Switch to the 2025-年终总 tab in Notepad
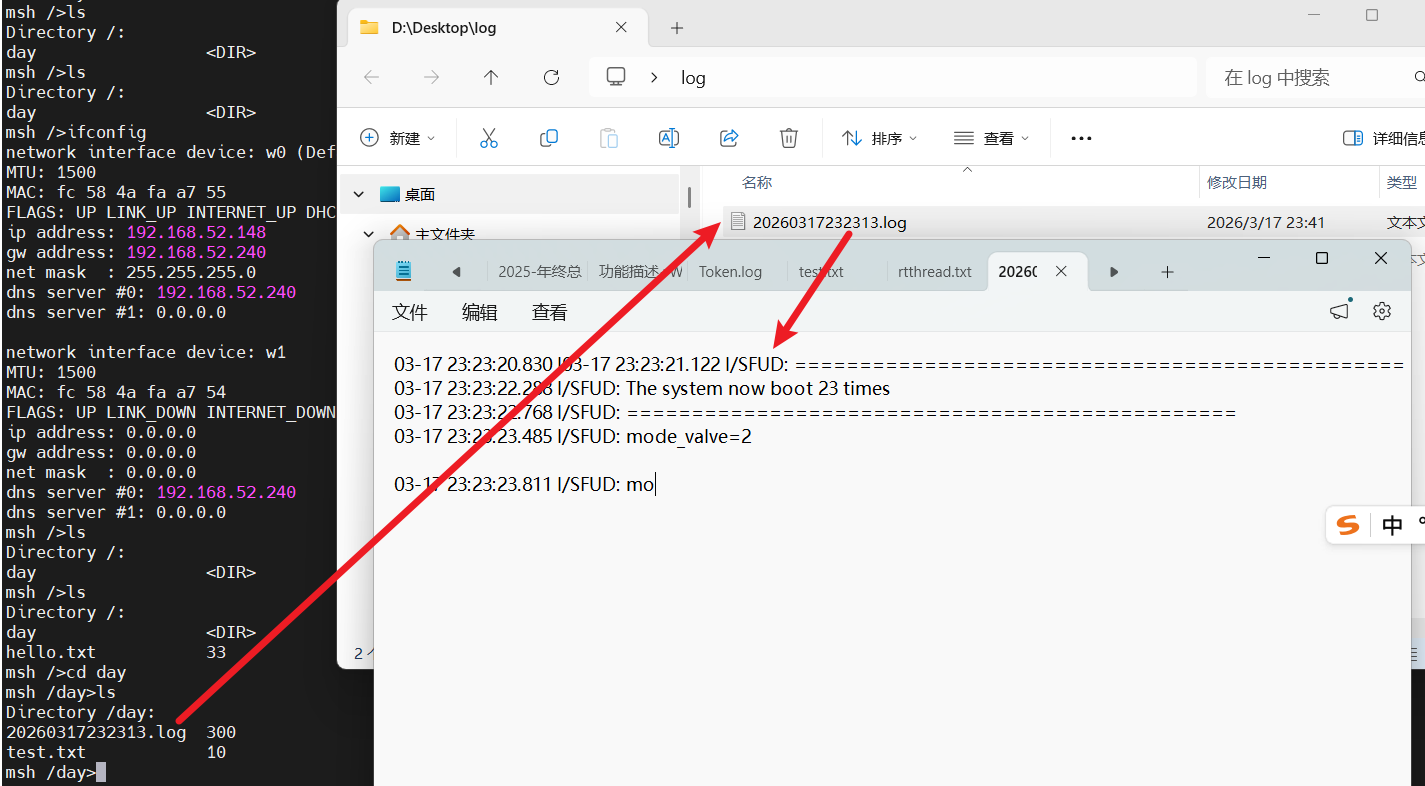This screenshot has height=786, width=1425. pos(539,271)
